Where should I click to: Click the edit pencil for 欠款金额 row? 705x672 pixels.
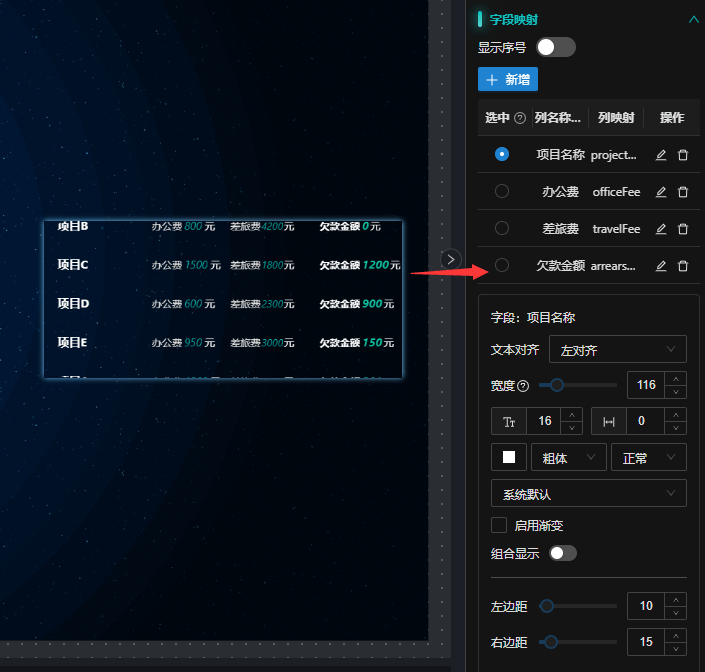pos(660,266)
